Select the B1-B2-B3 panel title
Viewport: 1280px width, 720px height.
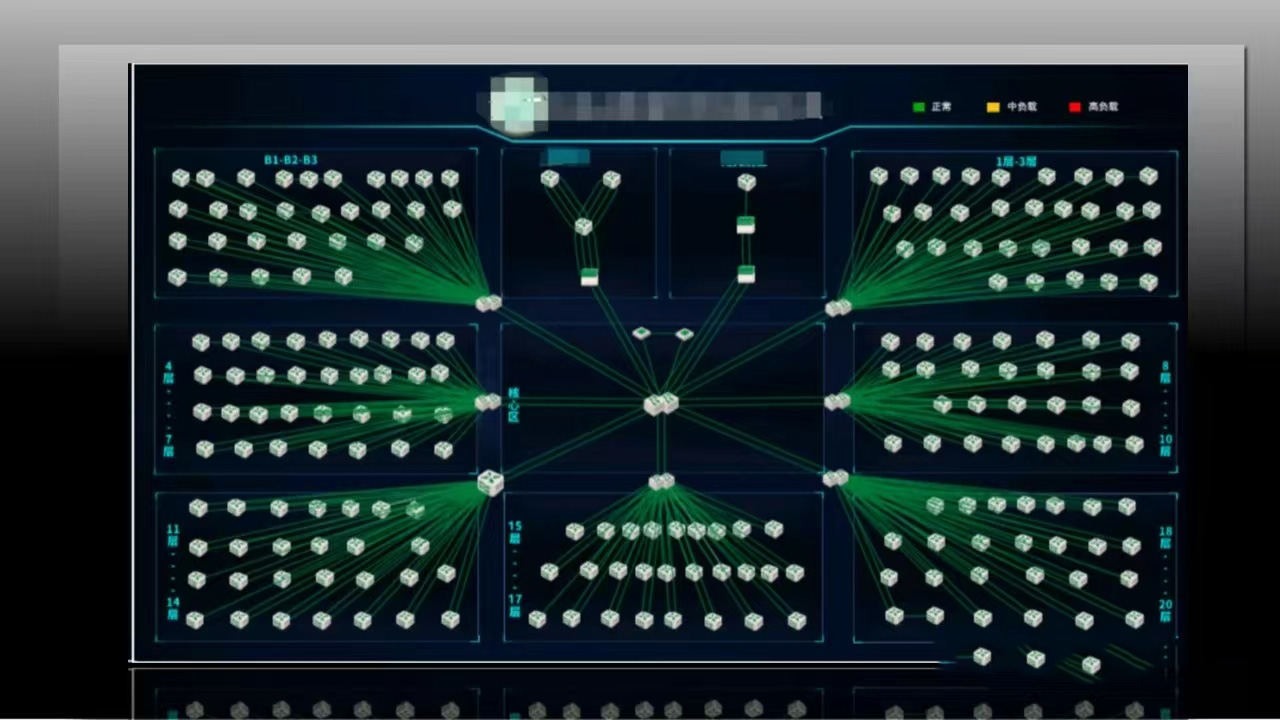(291, 160)
